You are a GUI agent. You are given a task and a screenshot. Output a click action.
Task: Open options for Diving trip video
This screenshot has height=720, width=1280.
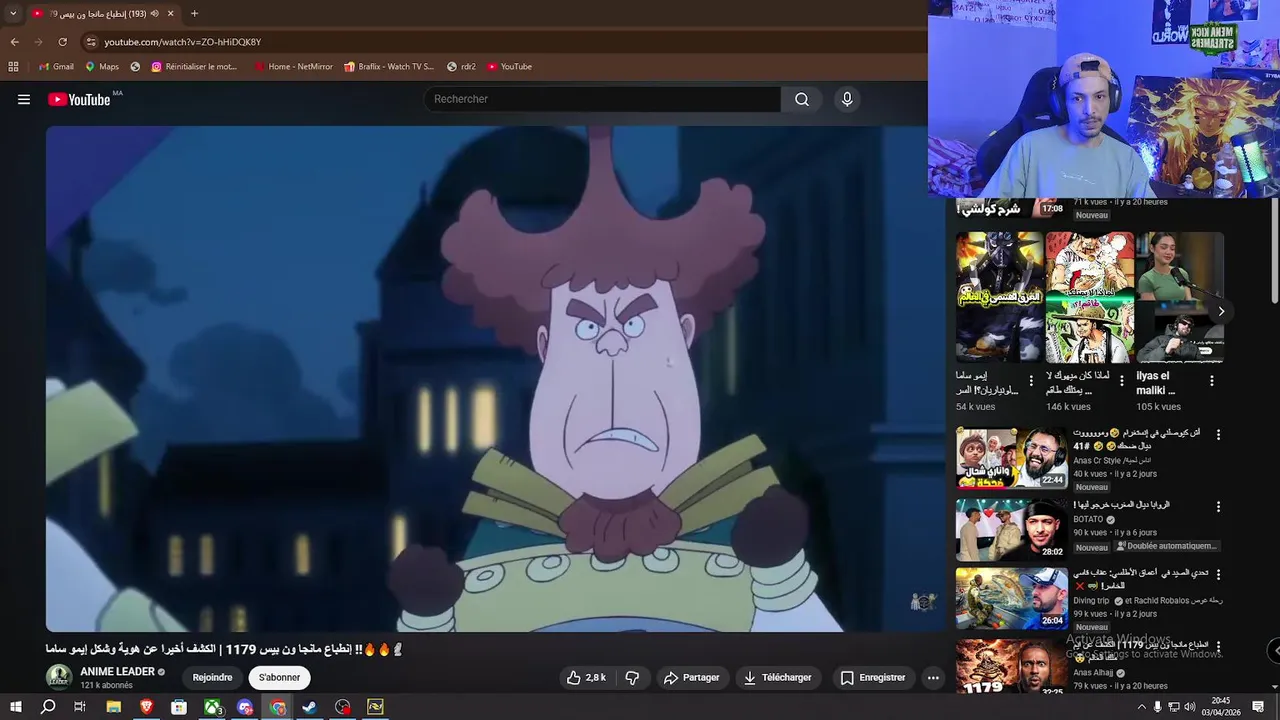coord(1218,575)
